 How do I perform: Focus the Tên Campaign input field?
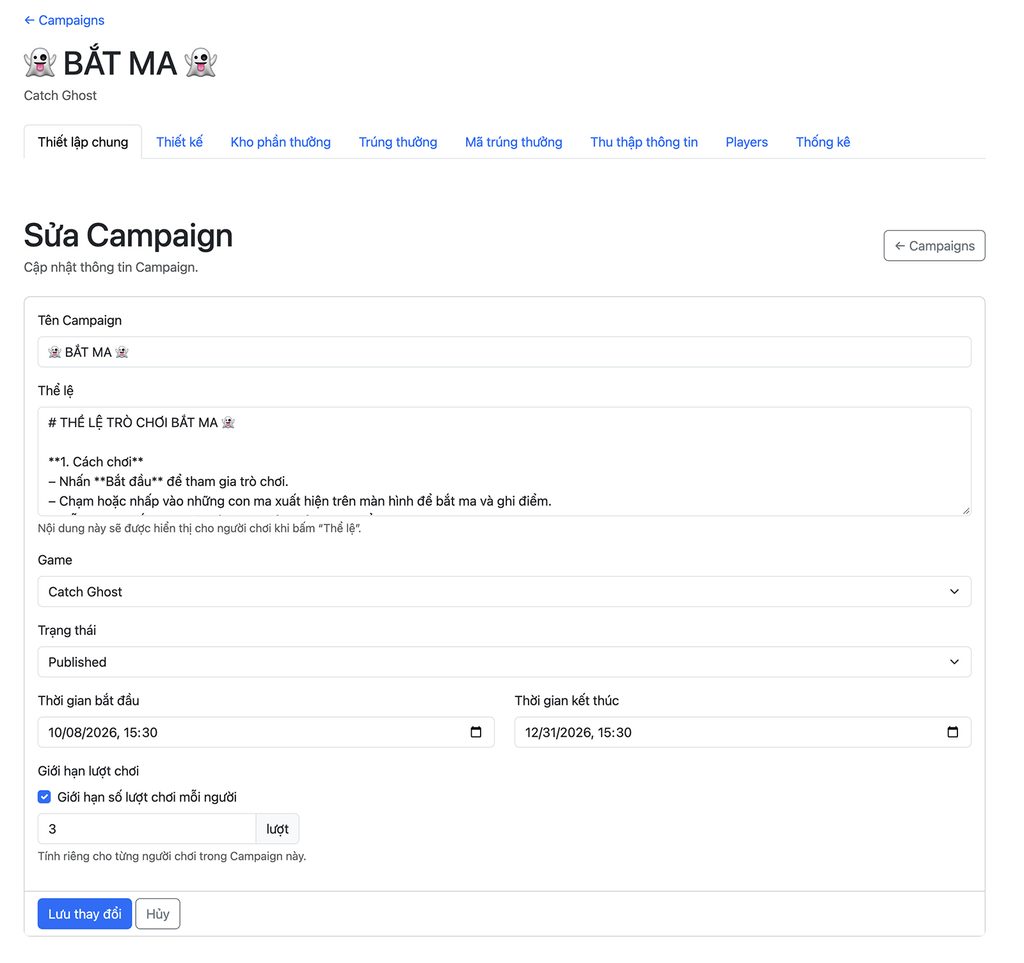coord(504,352)
